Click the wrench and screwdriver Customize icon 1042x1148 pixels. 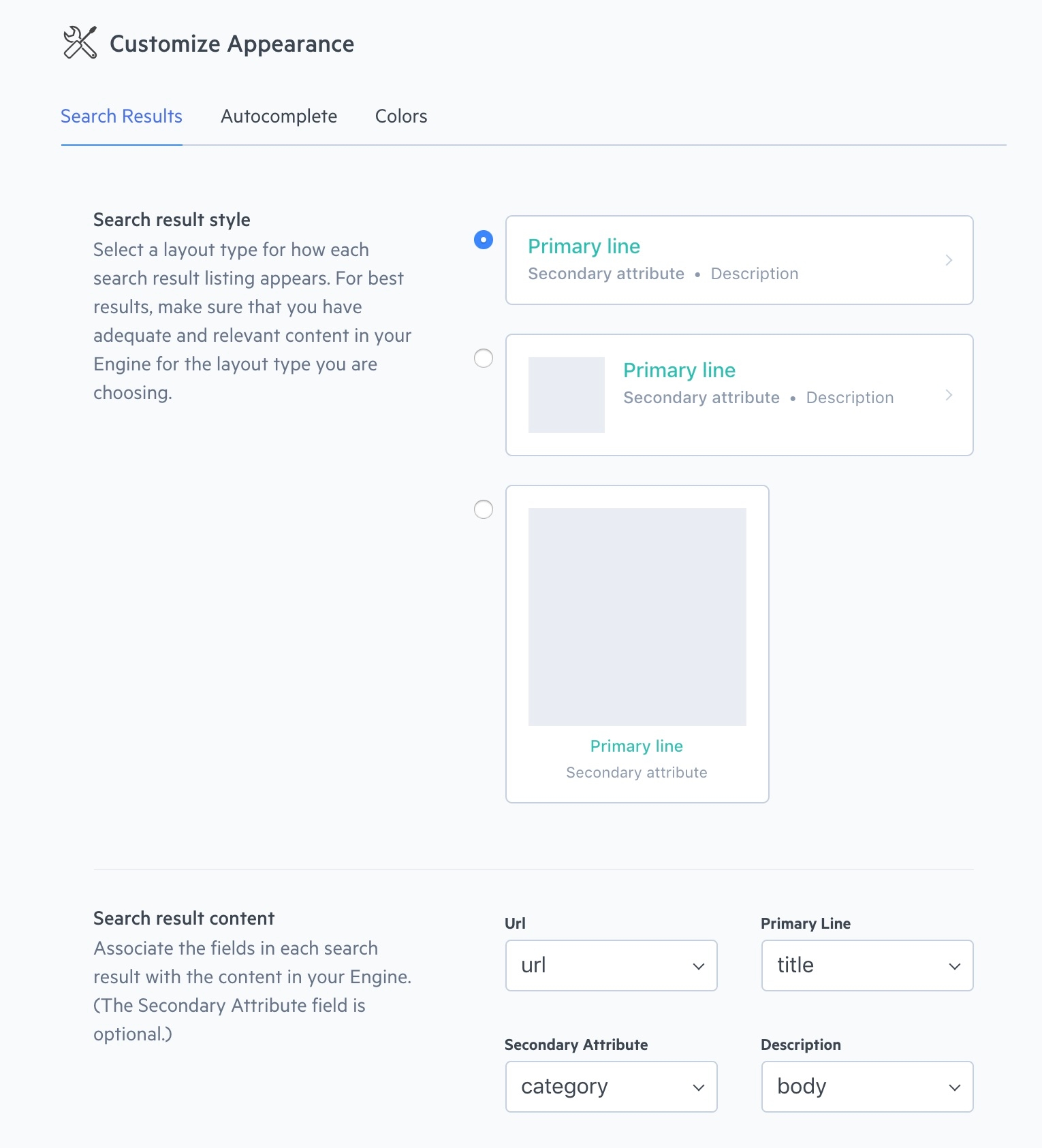coord(80,43)
